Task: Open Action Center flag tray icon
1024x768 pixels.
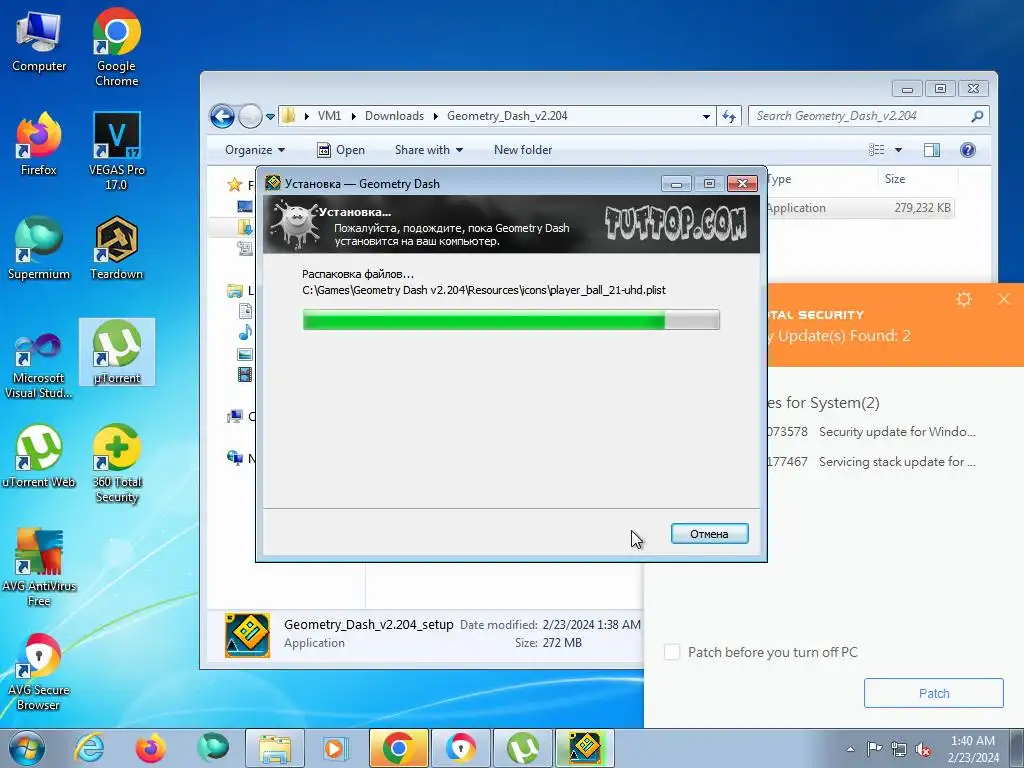Action: [x=874, y=748]
